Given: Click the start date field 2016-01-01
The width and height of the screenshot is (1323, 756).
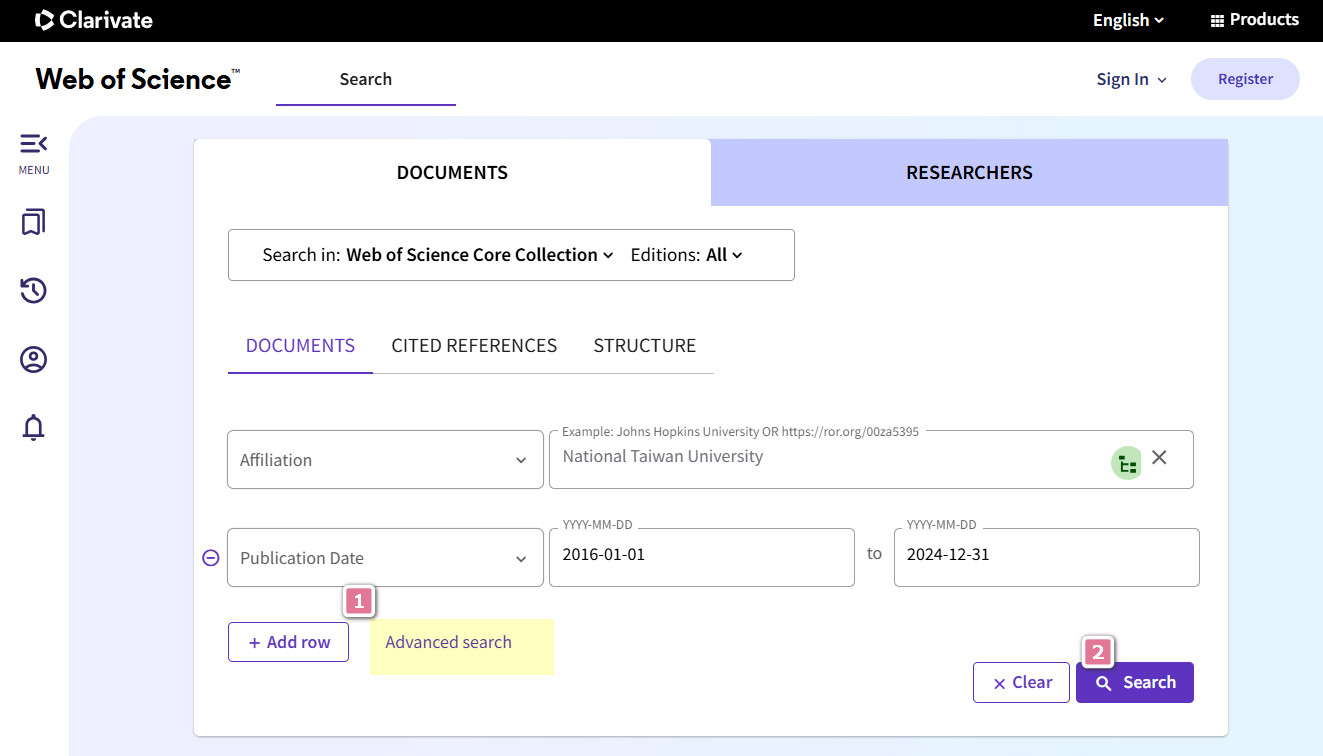Looking at the screenshot, I should (702, 557).
